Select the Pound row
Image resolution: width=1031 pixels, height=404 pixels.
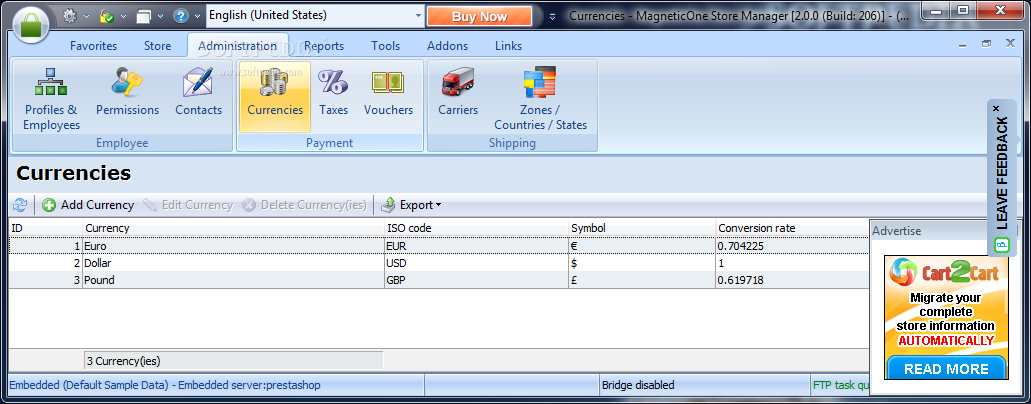tap(439, 280)
